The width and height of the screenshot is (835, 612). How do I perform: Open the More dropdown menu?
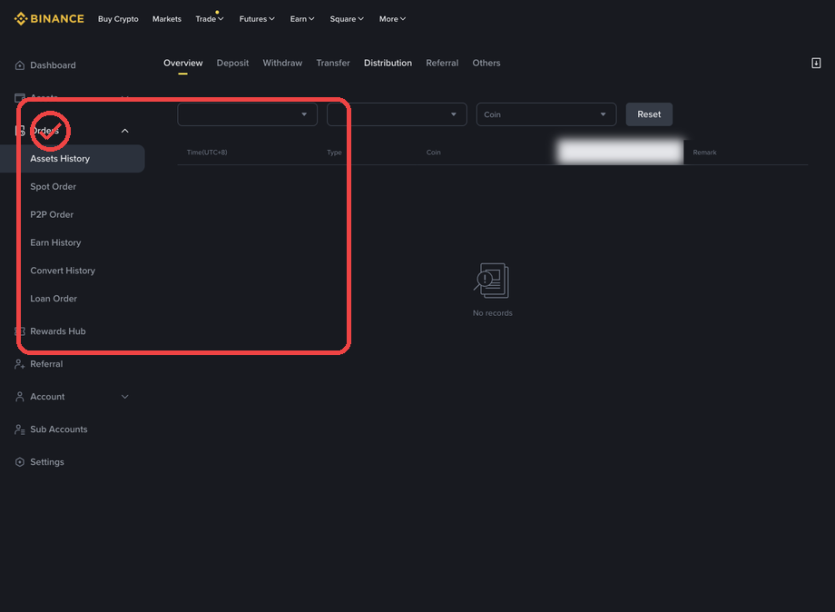(392, 19)
